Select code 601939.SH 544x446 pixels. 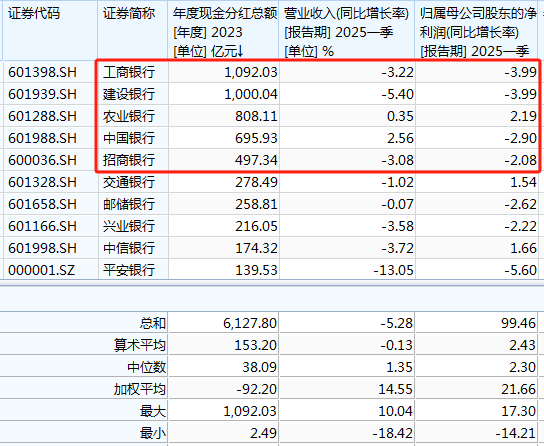click(x=42, y=94)
